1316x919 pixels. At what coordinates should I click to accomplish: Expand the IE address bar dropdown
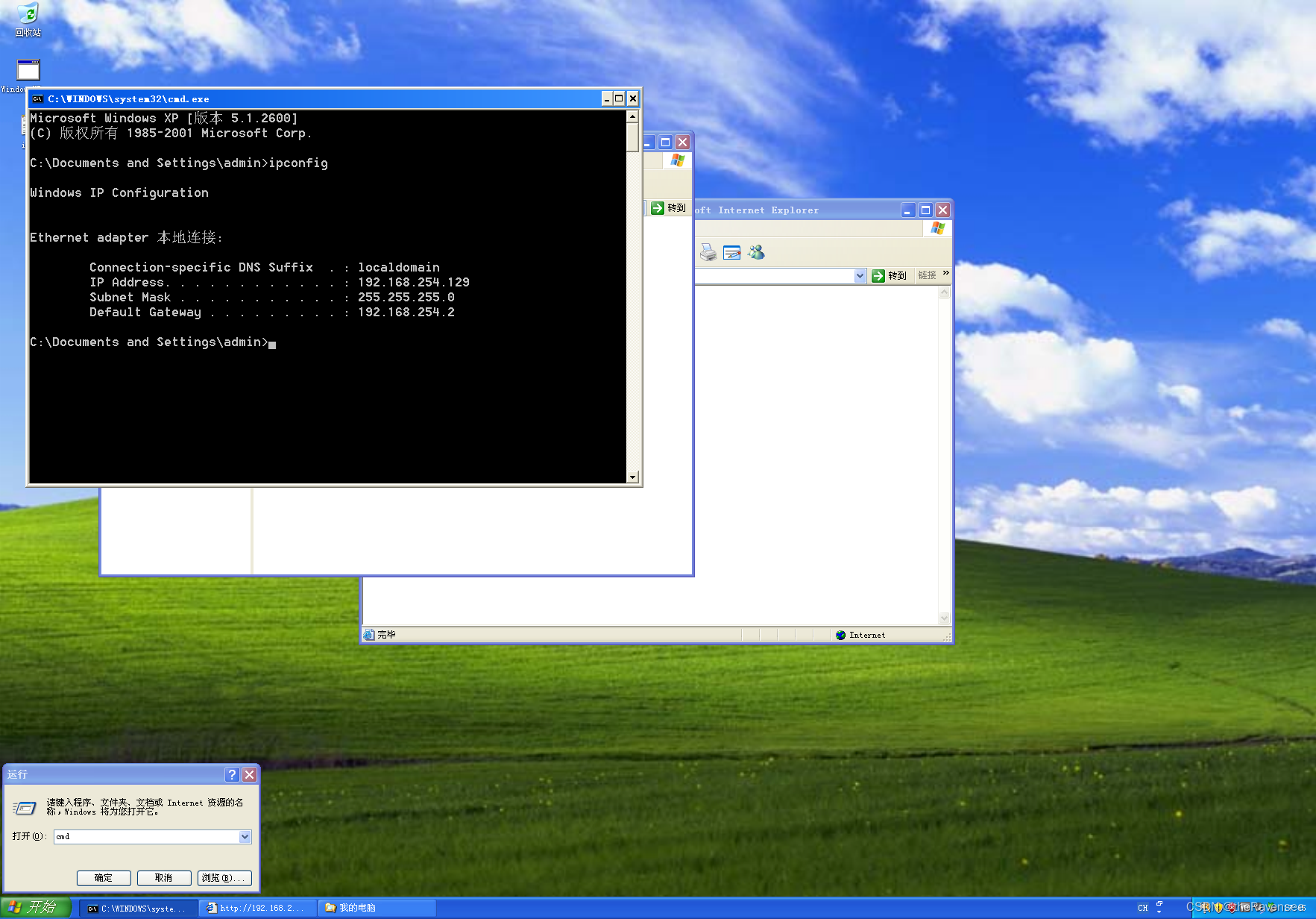(x=860, y=276)
